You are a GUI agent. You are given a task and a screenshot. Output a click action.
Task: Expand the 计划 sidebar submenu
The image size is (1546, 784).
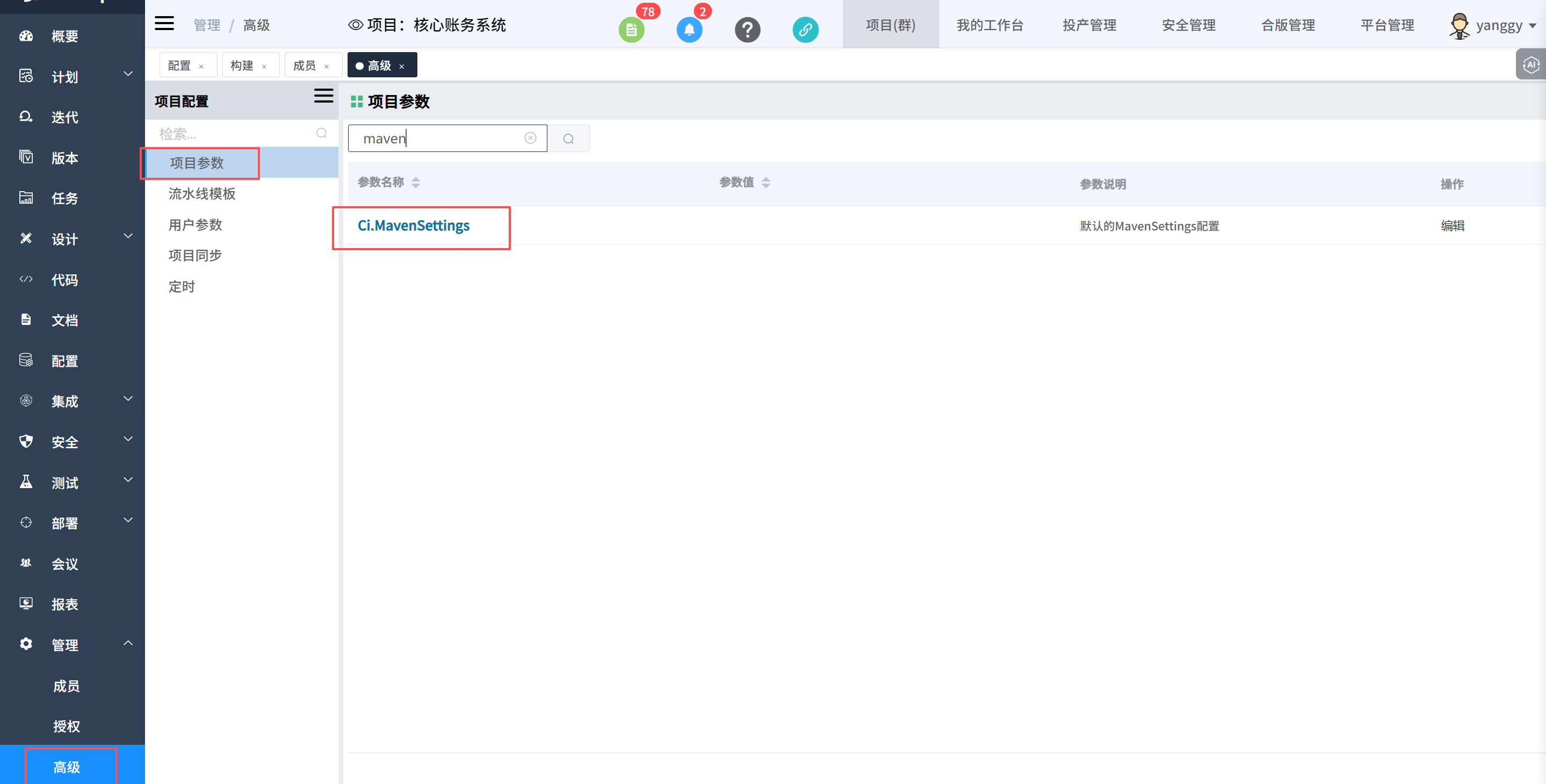tap(128, 75)
